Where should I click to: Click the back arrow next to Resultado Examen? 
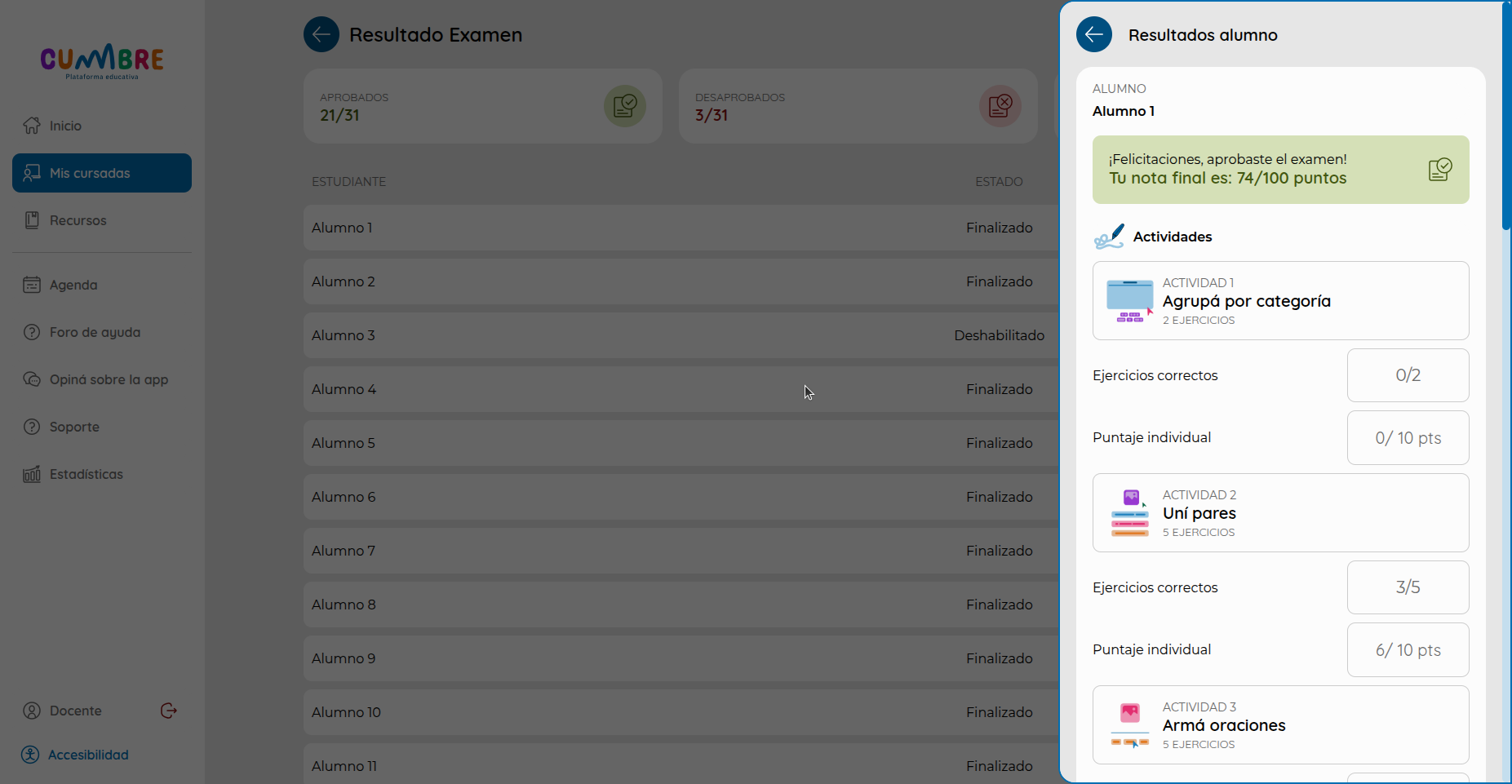pyautogui.click(x=321, y=34)
